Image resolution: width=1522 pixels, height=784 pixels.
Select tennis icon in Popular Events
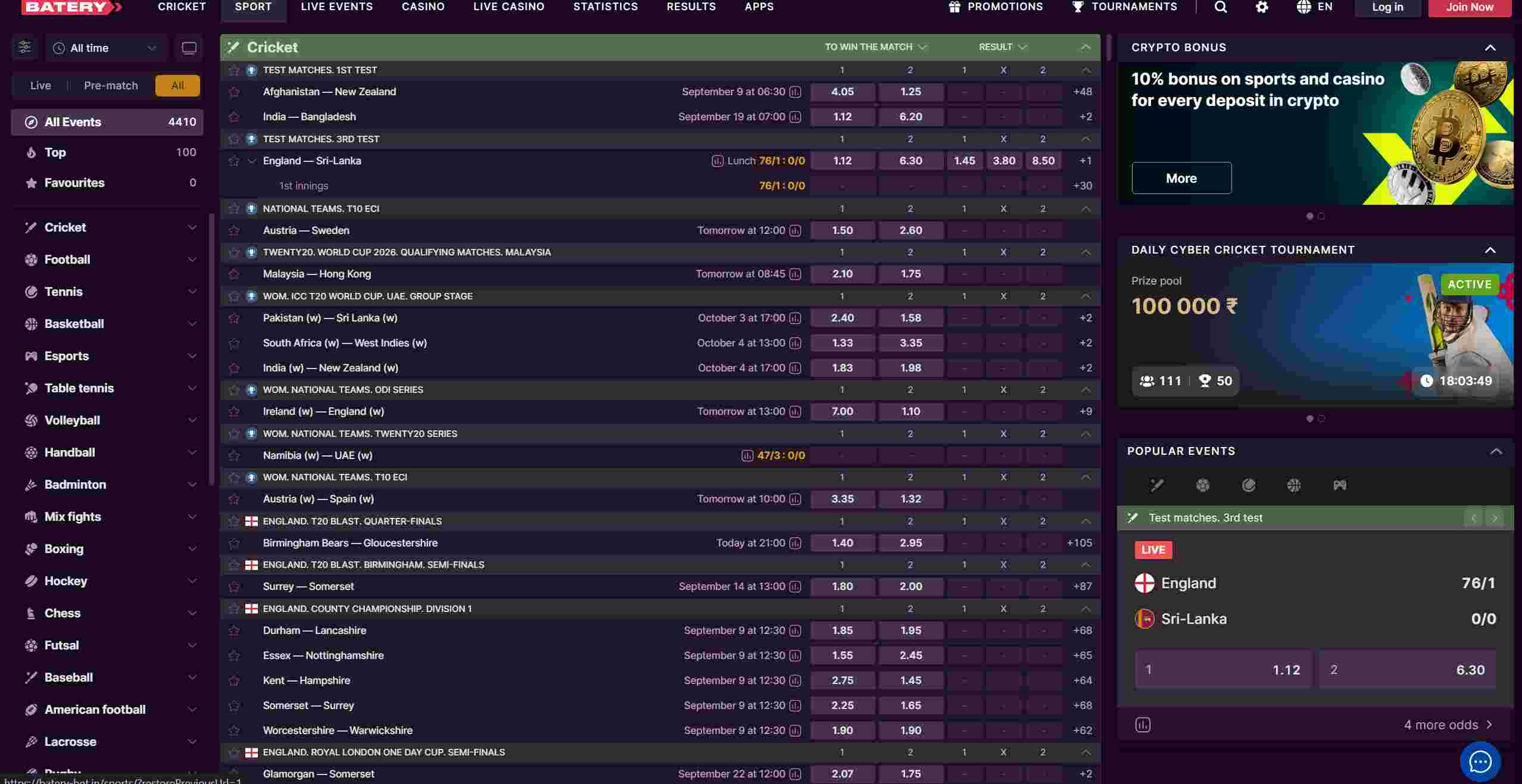click(x=1249, y=485)
